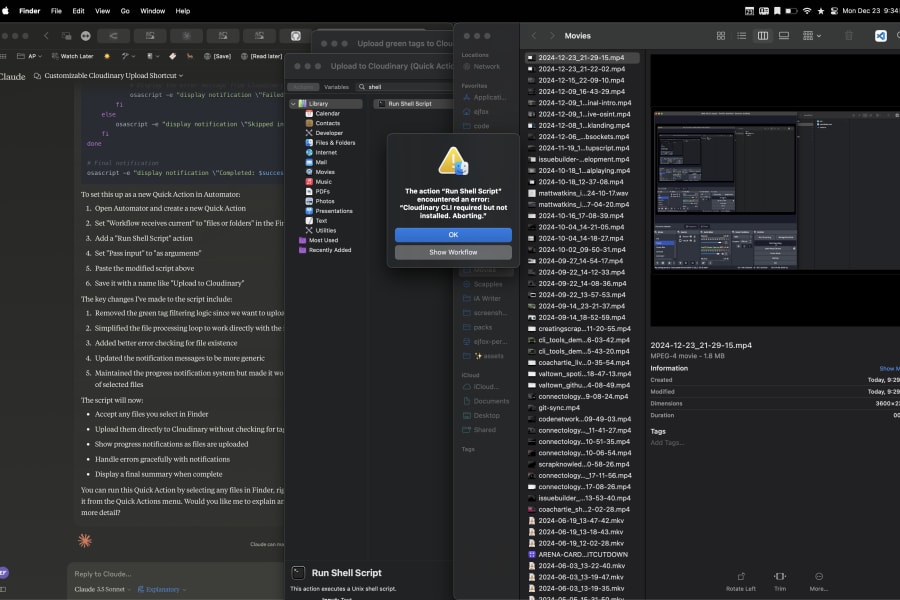Open the Apple menu

(x=6, y=11)
